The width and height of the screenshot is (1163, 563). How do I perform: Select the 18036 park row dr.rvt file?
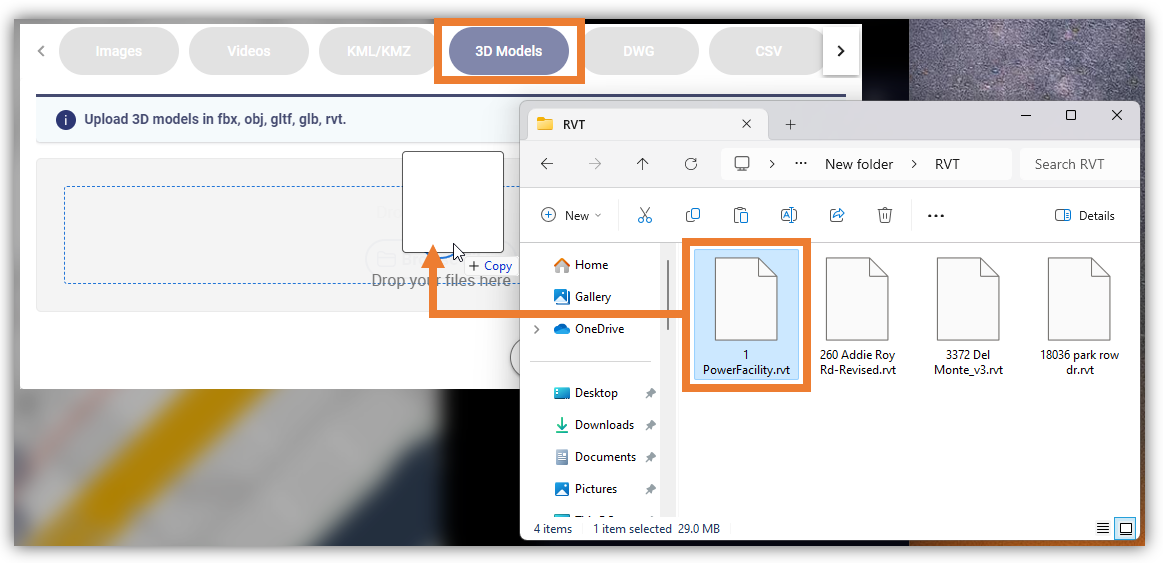coord(1079,317)
